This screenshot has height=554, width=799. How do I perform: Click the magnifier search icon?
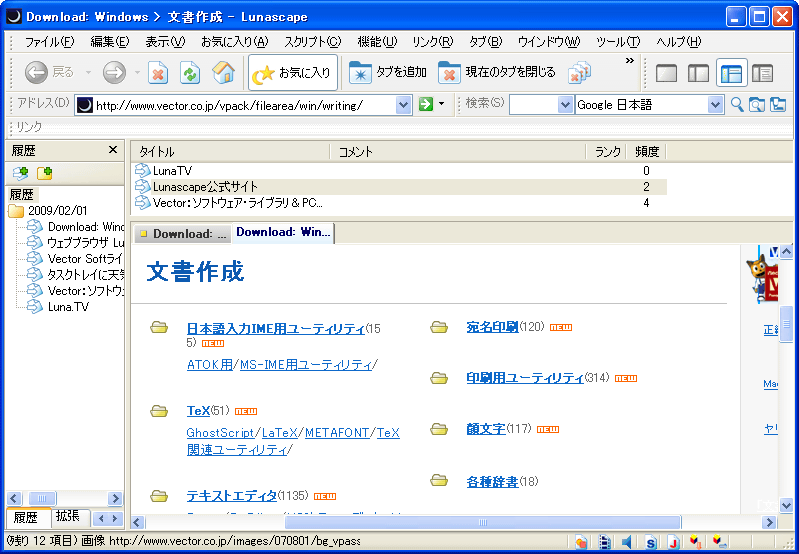[x=737, y=104]
